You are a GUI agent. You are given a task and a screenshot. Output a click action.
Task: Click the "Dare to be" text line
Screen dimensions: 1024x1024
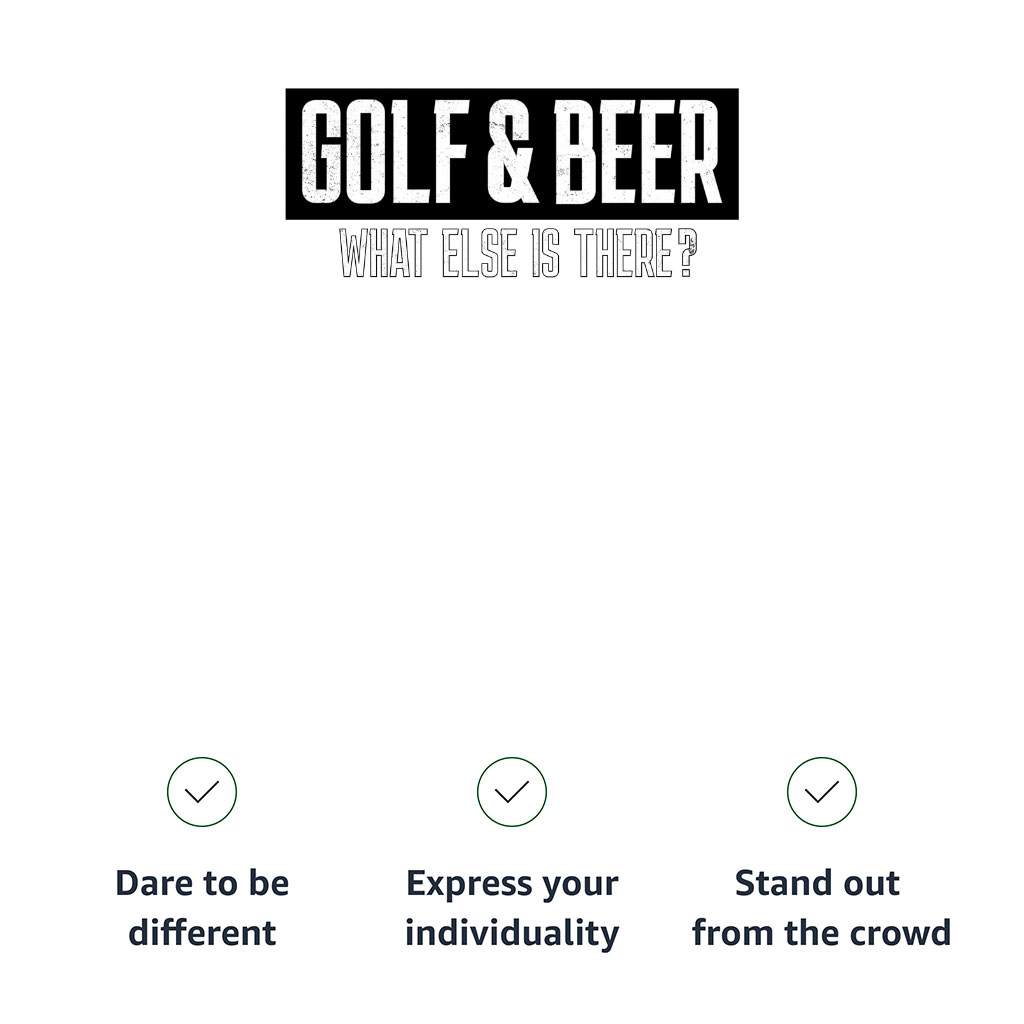point(202,884)
